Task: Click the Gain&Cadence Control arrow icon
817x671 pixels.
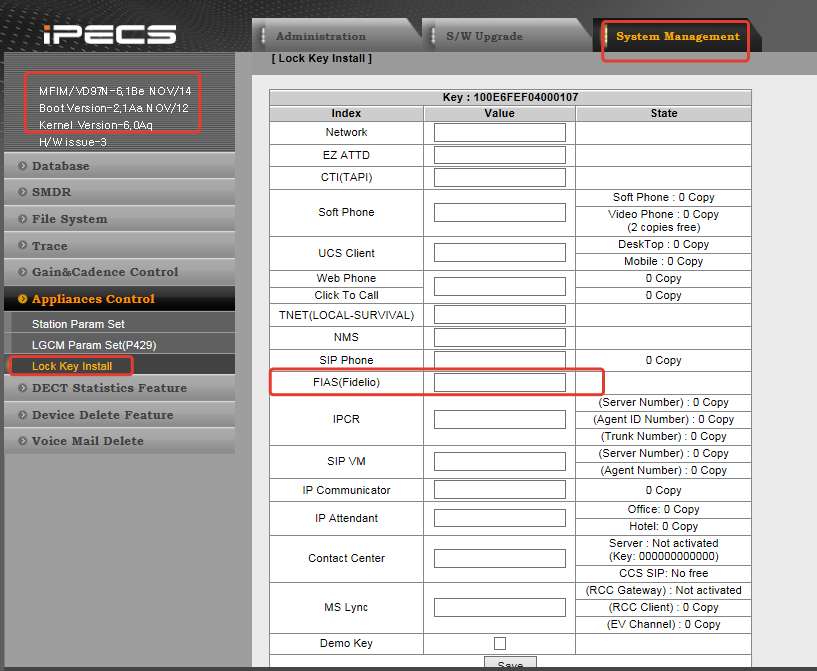Action: 22,272
